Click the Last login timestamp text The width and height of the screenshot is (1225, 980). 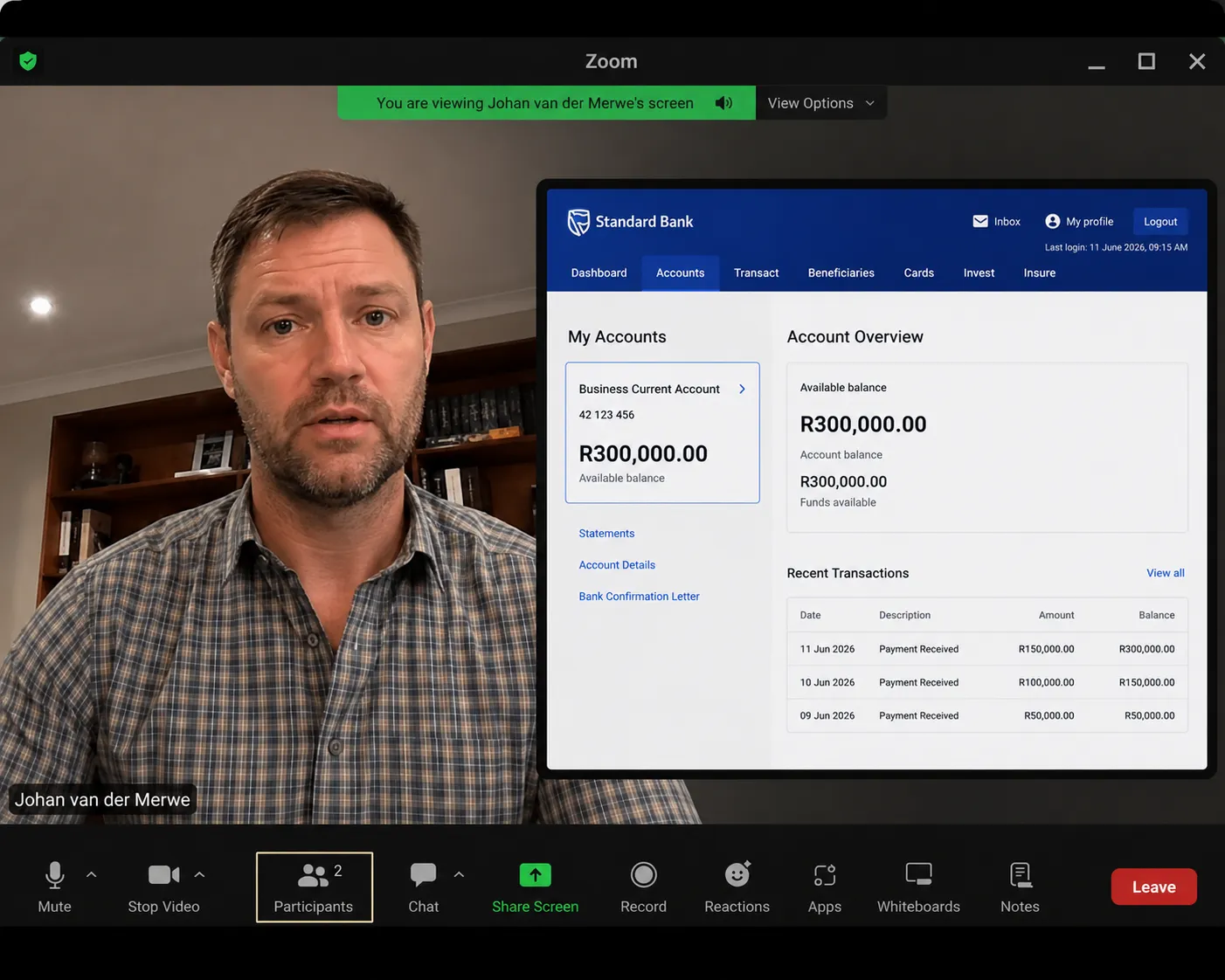(x=1116, y=247)
